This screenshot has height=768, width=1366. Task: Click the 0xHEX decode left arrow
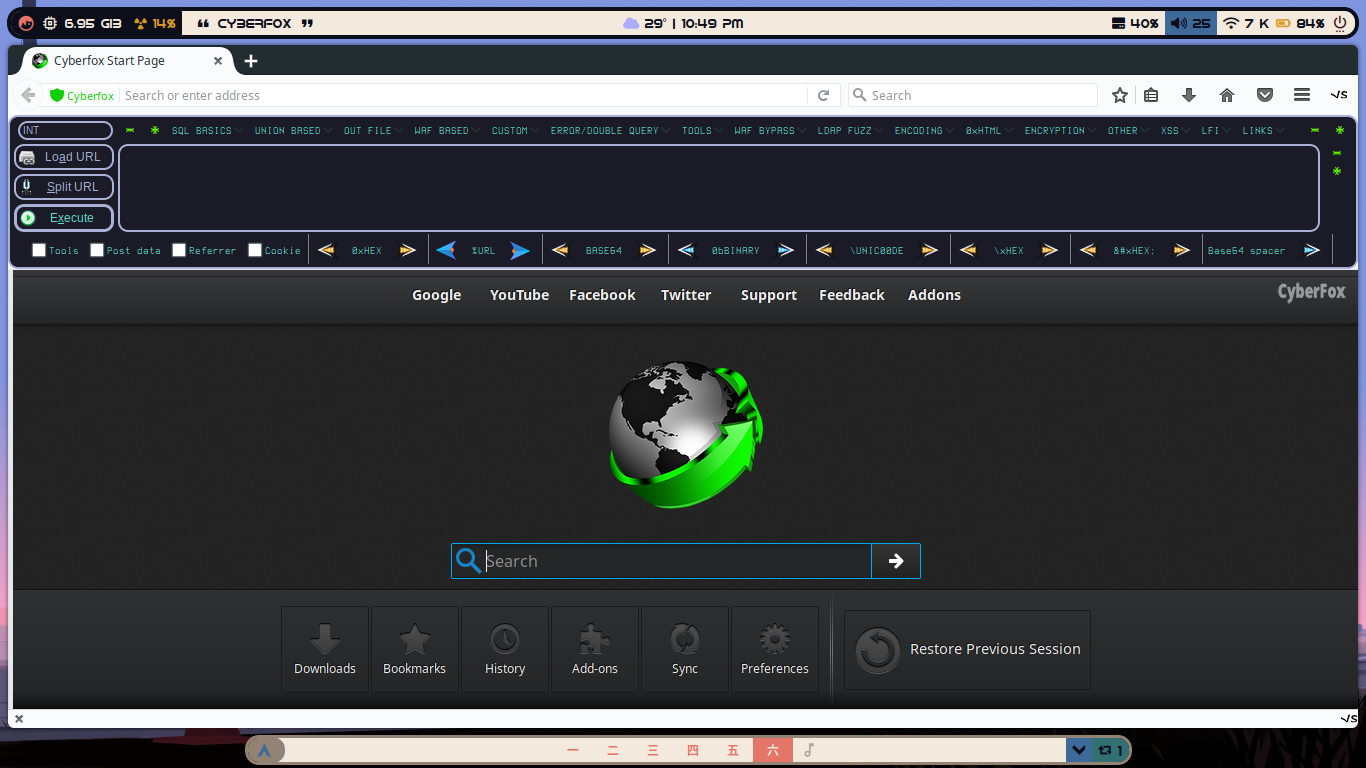click(326, 250)
